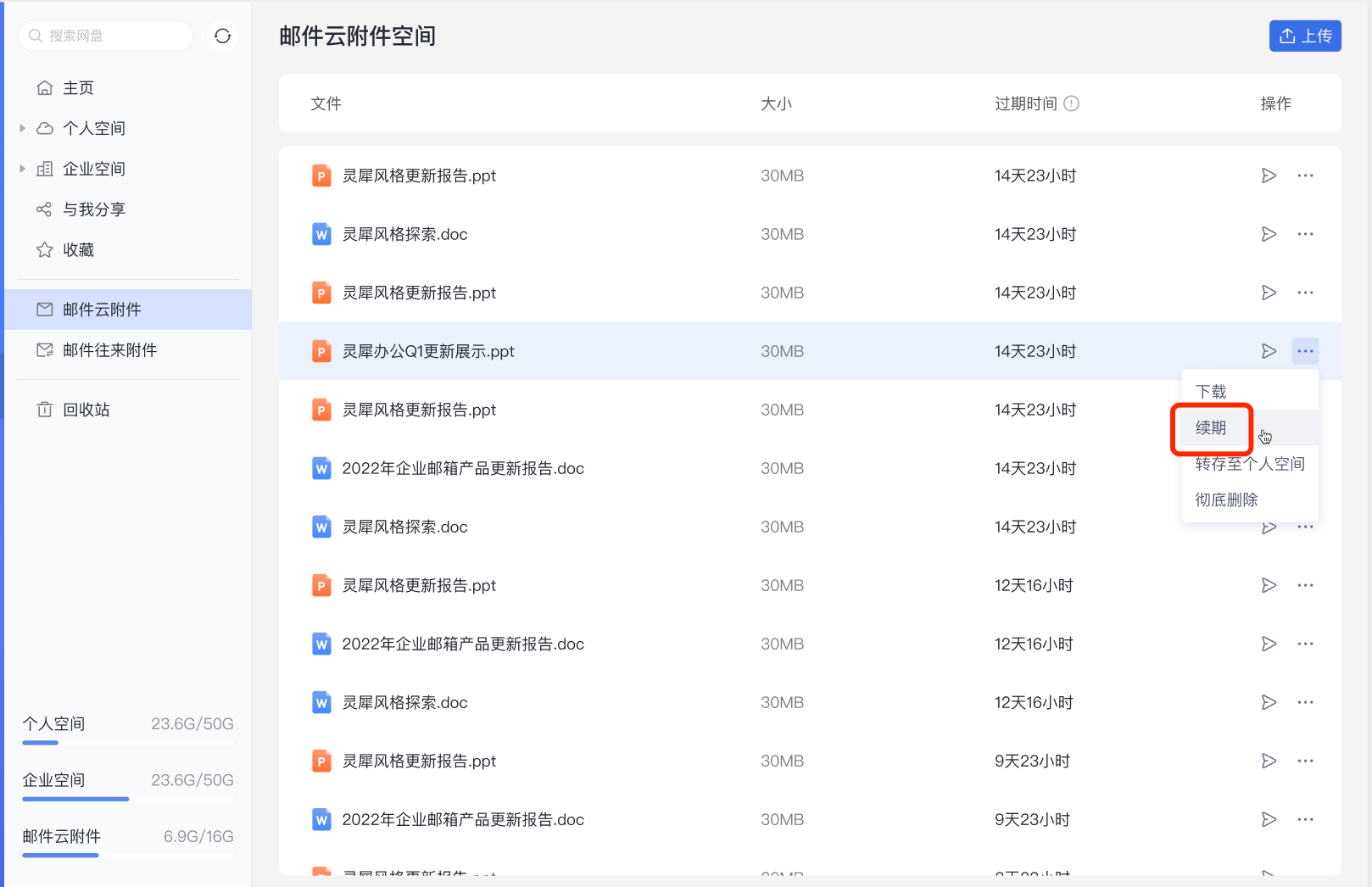Click the info icon next to 过期时间
The height and width of the screenshot is (887, 1372).
click(1072, 103)
